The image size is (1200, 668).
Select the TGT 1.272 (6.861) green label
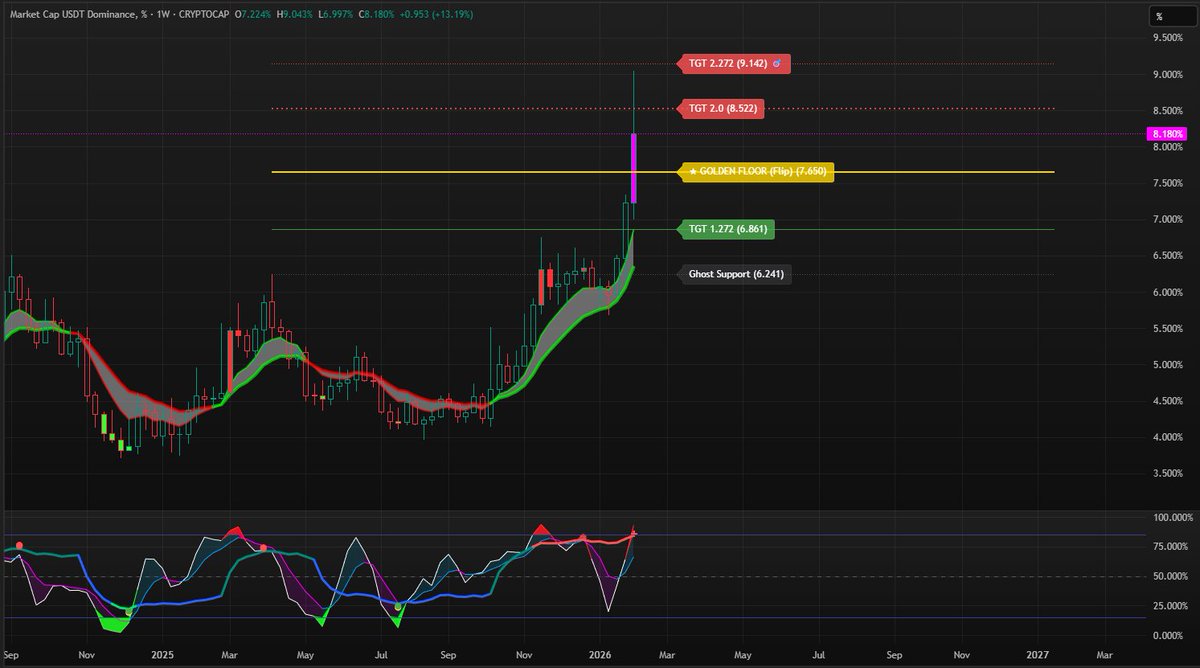pyautogui.click(x=726, y=230)
